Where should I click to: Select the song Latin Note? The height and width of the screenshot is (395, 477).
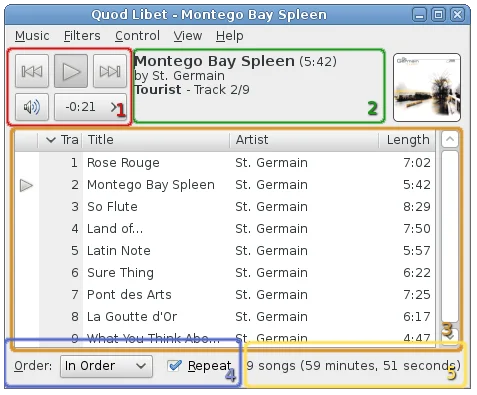[x=225, y=251]
